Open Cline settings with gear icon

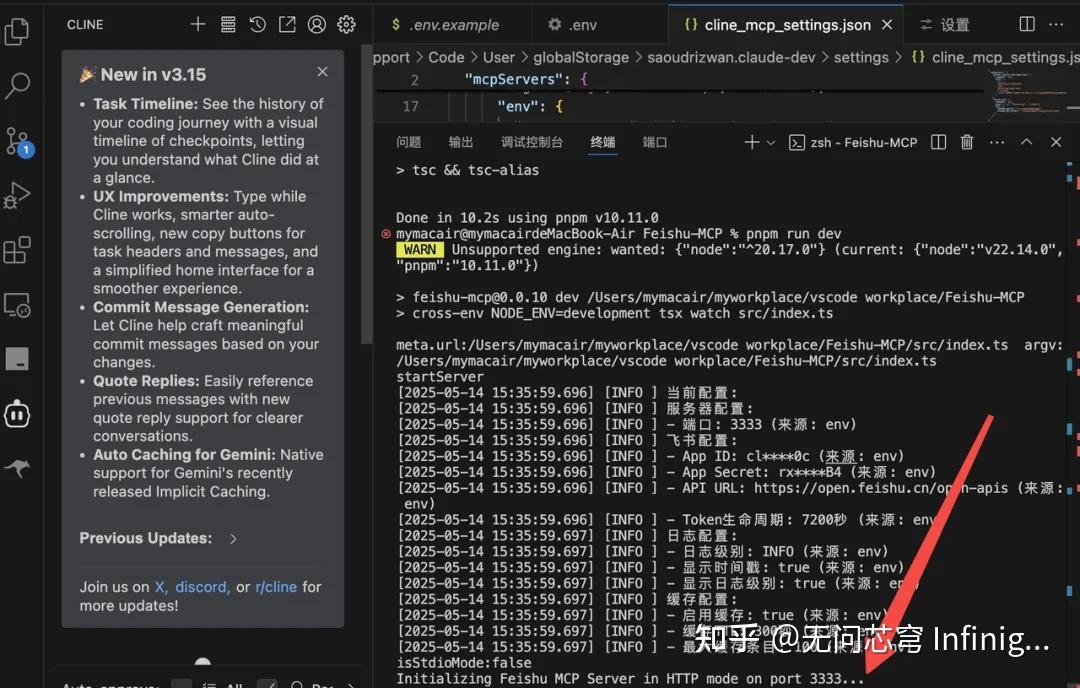[x=345, y=24]
